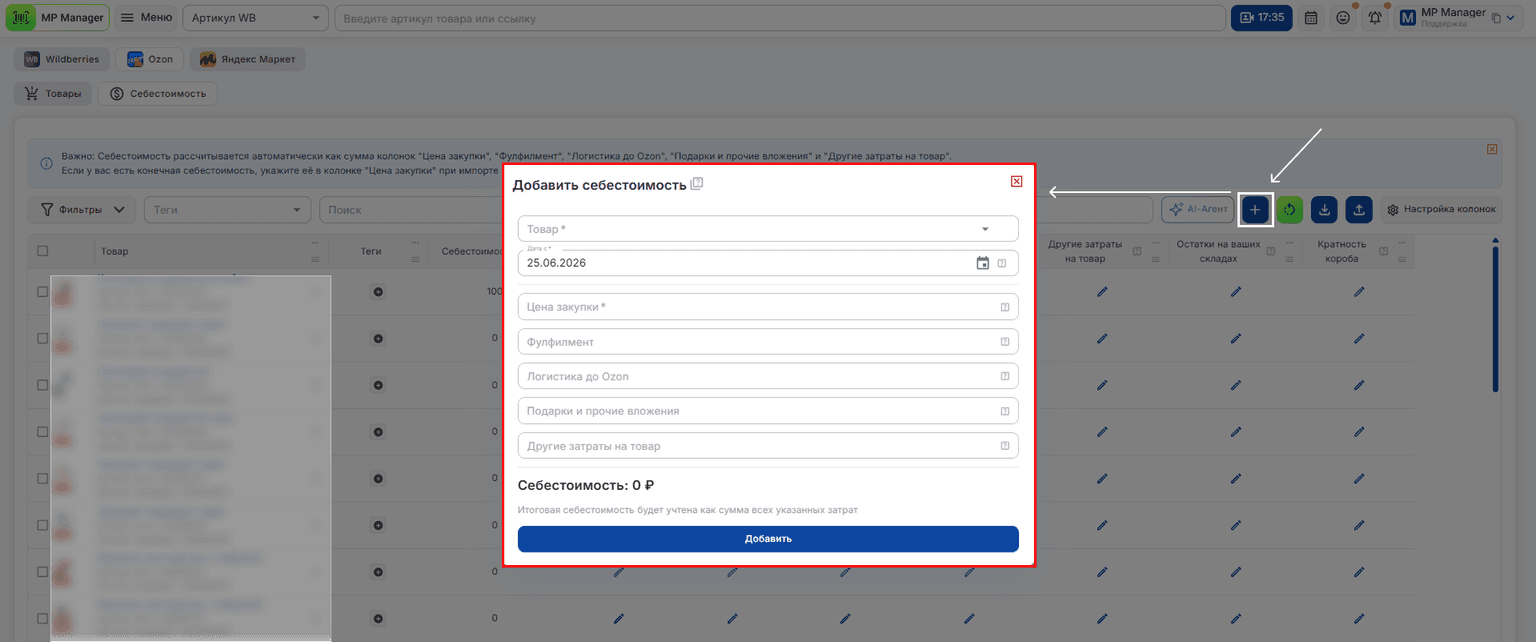Click the upload icon button
Image resolution: width=1536 pixels, height=642 pixels.
click(x=1359, y=209)
